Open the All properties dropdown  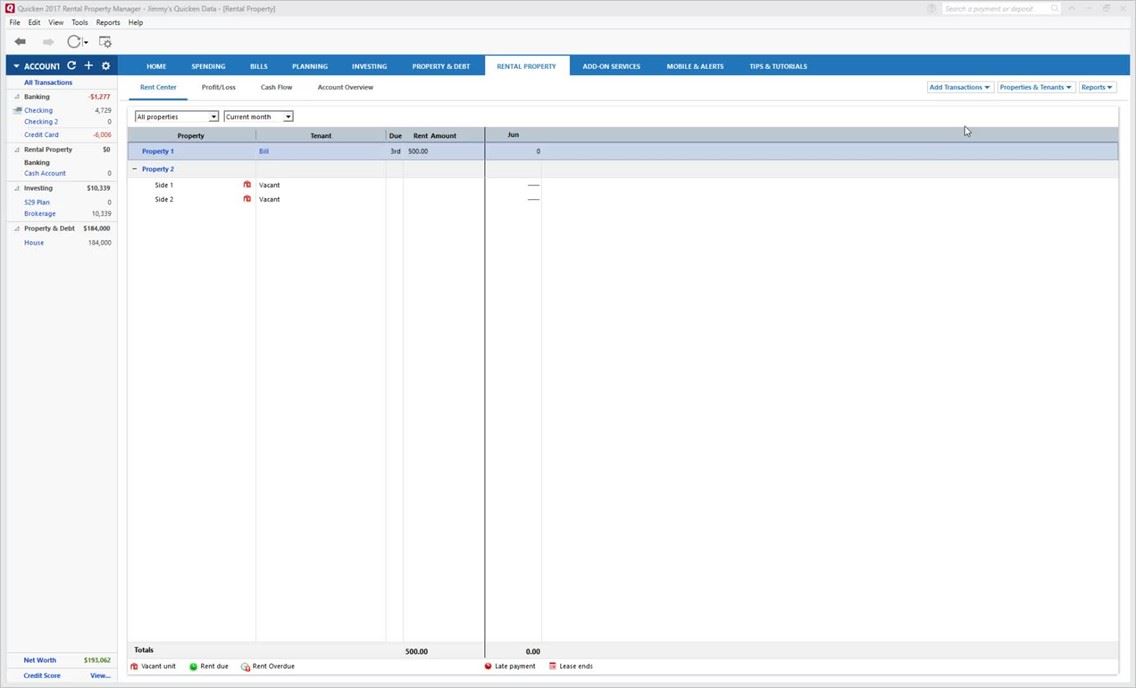tap(177, 117)
